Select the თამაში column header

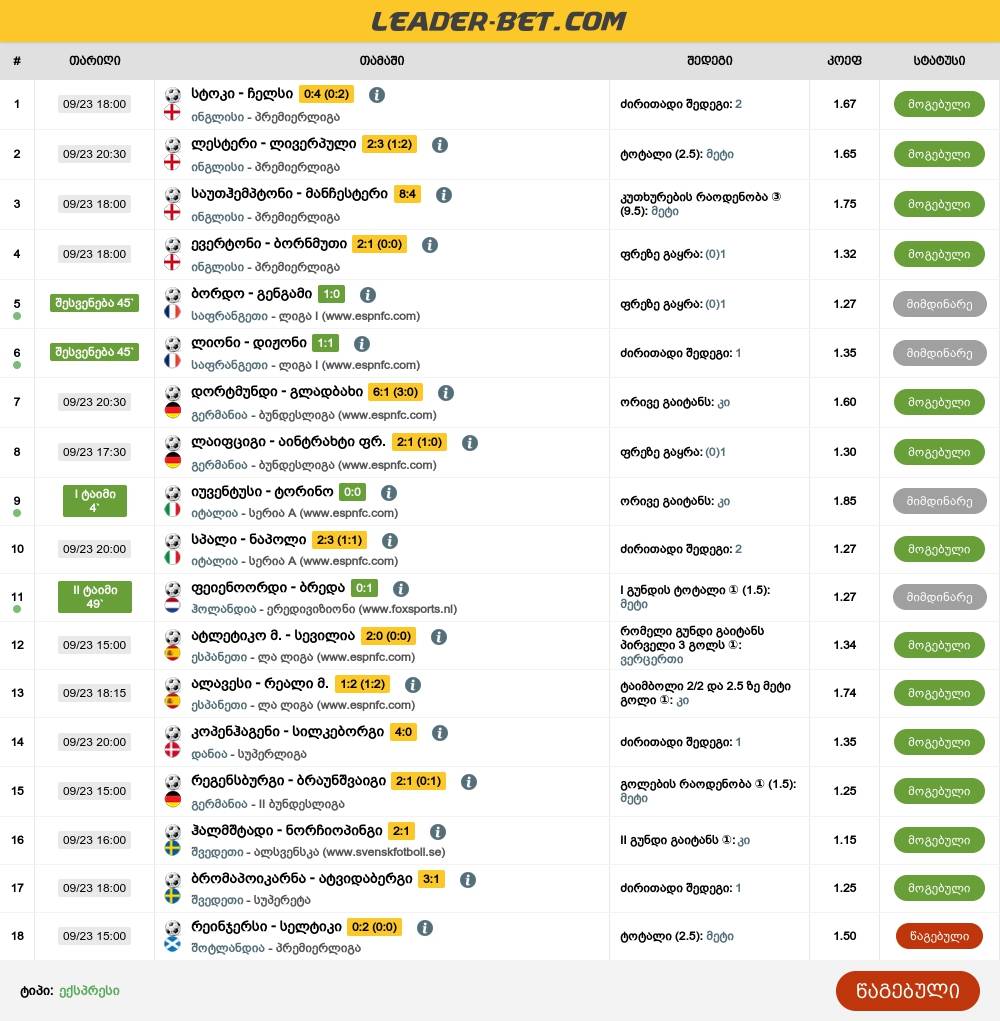tap(382, 61)
